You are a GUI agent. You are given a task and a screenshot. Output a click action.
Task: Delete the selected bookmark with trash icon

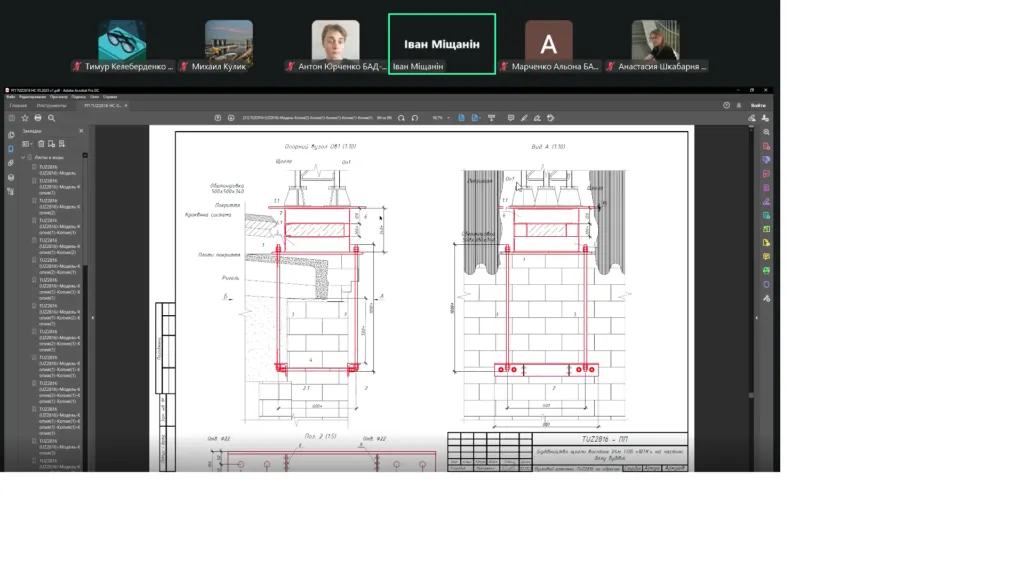(x=41, y=144)
